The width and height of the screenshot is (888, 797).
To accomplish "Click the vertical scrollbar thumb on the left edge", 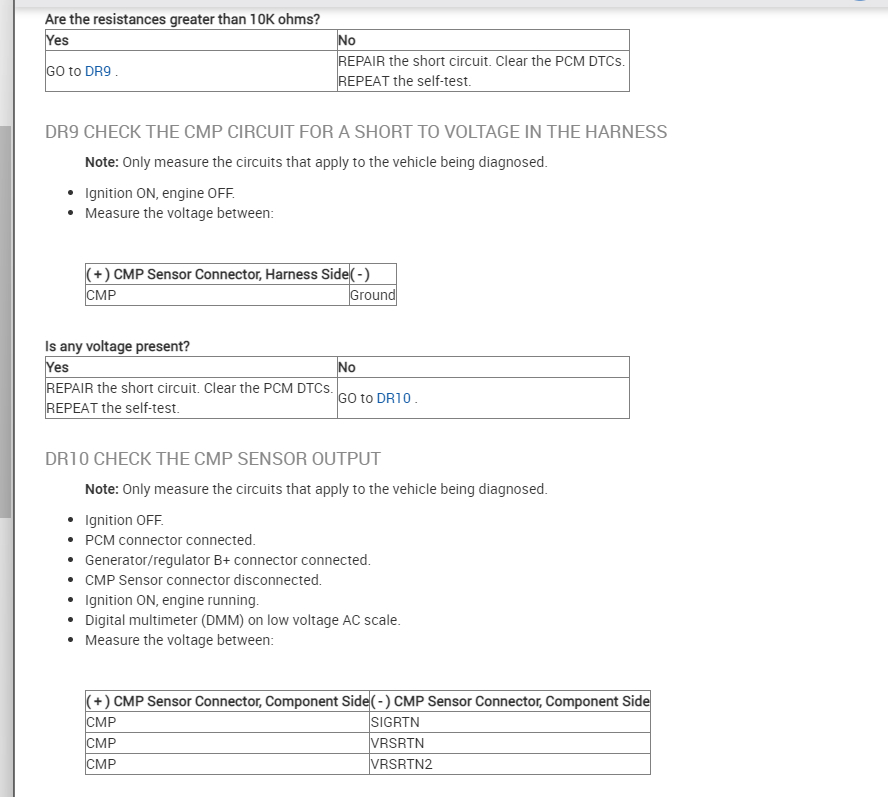I will point(6,320).
